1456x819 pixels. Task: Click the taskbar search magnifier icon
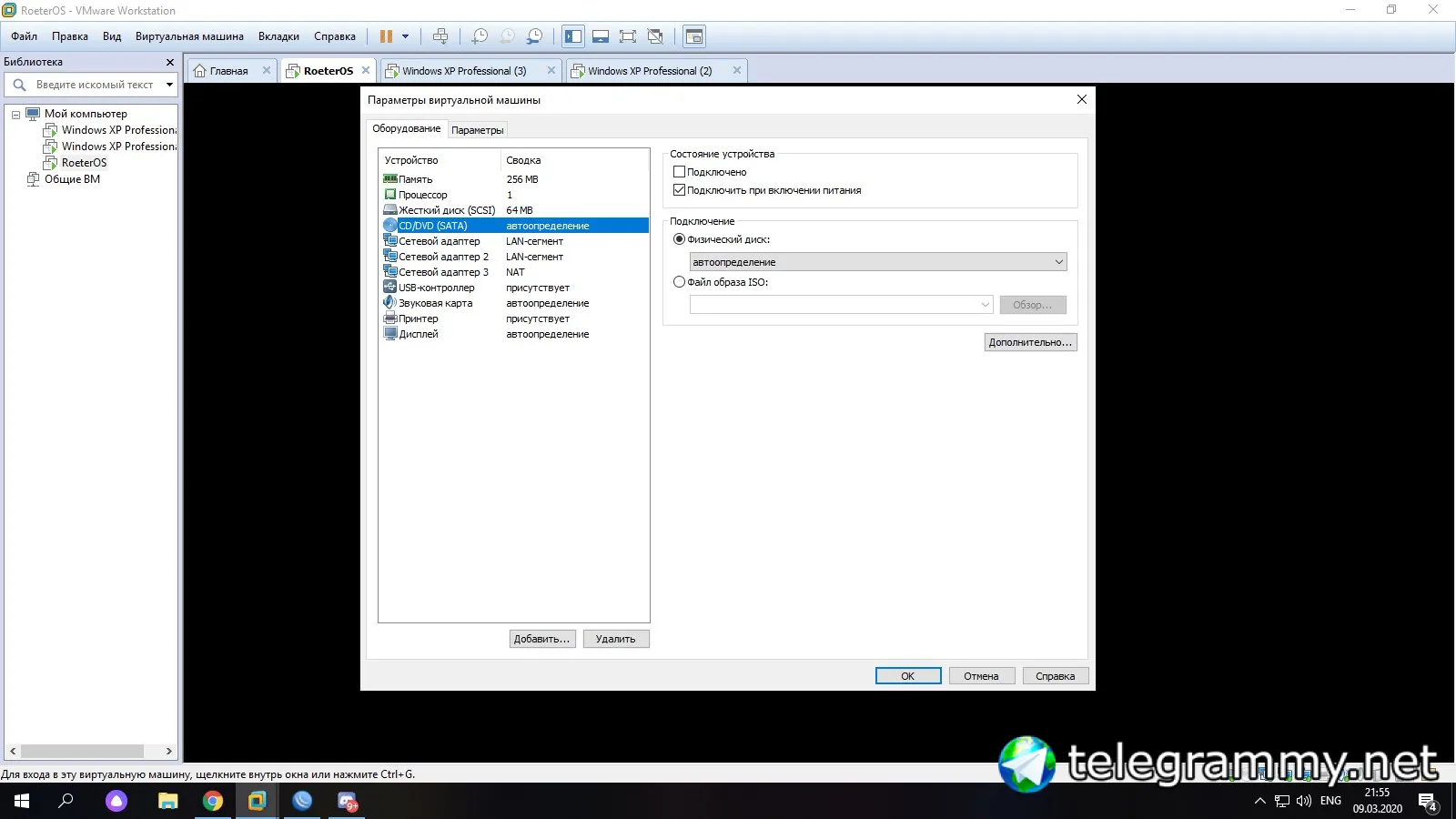[x=66, y=801]
